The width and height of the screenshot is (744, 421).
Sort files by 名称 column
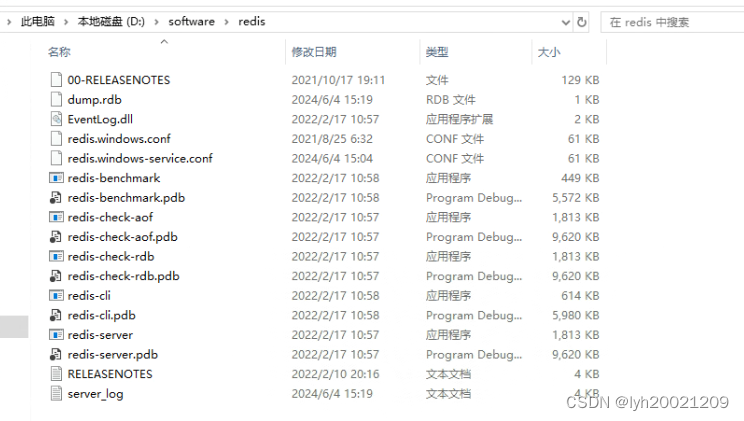pyautogui.click(x=59, y=52)
